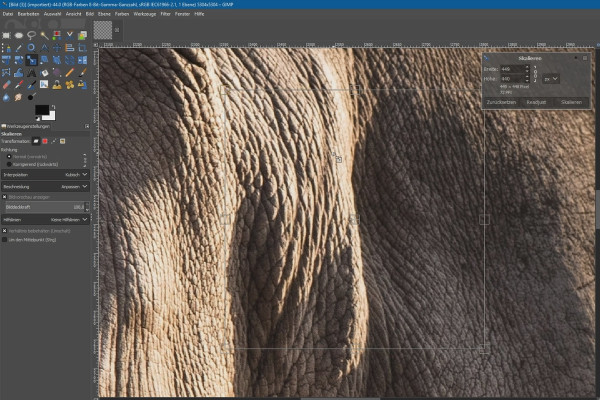Open the px unit dropdown in Skalieren dialog
The height and width of the screenshot is (400, 600).
point(551,79)
